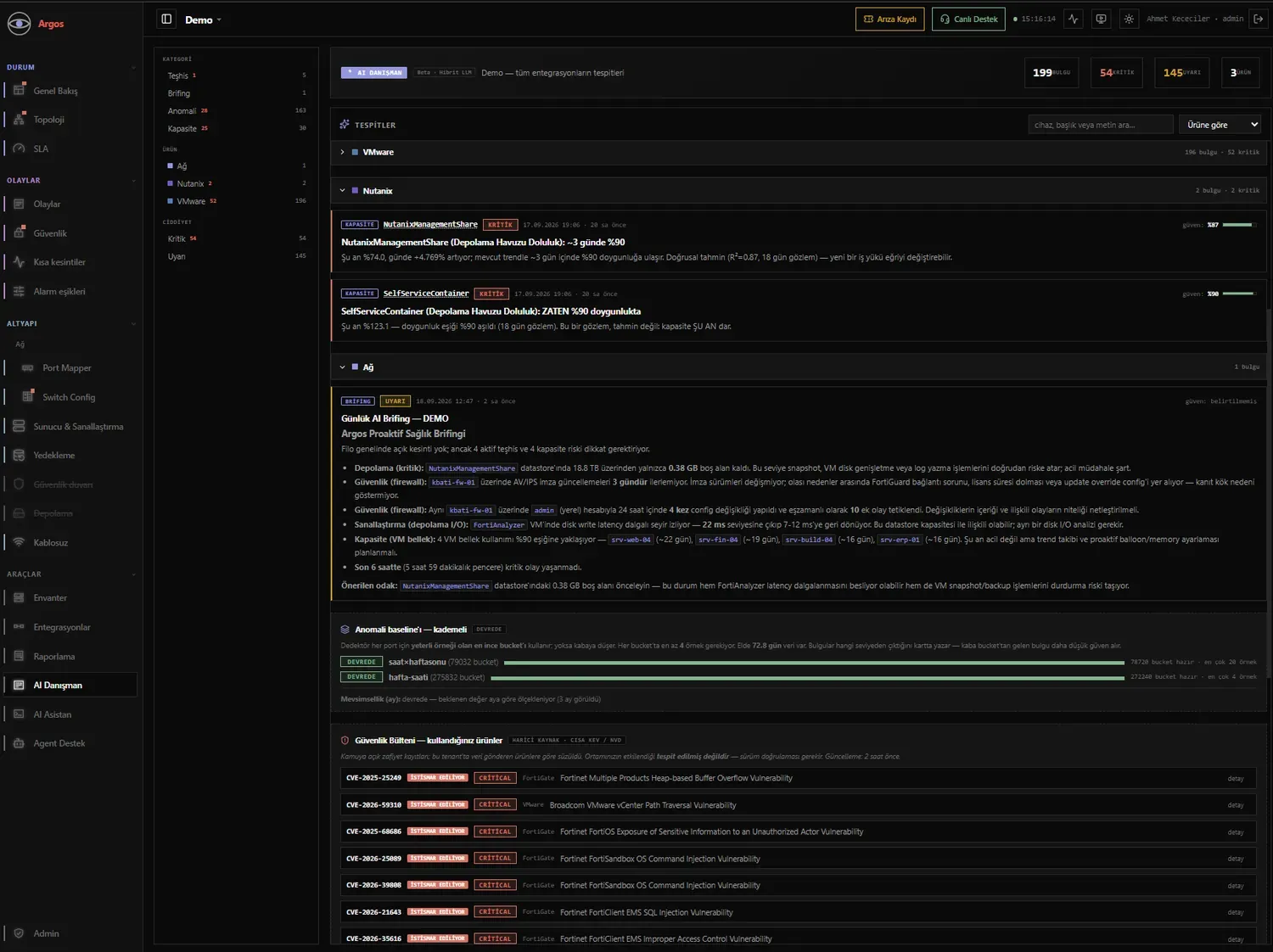The height and width of the screenshot is (952, 1273).
Task: Click the SLA gauge icon
Action: (19, 148)
